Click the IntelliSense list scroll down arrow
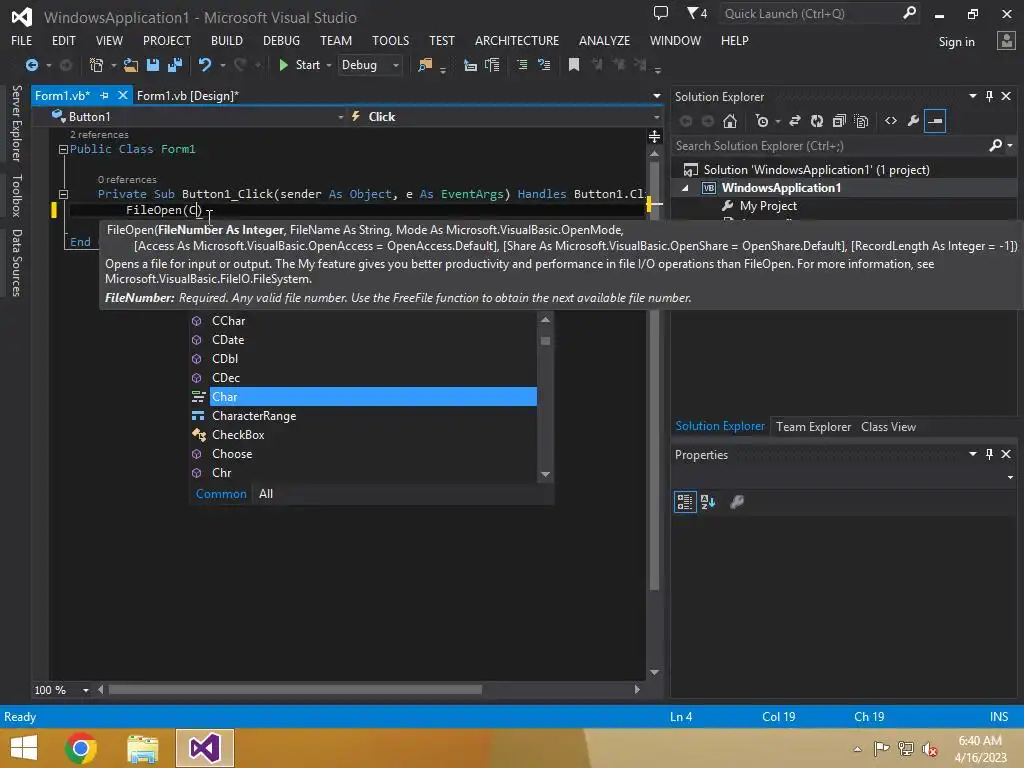Screen dimensions: 1024x768 pos(545,474)
